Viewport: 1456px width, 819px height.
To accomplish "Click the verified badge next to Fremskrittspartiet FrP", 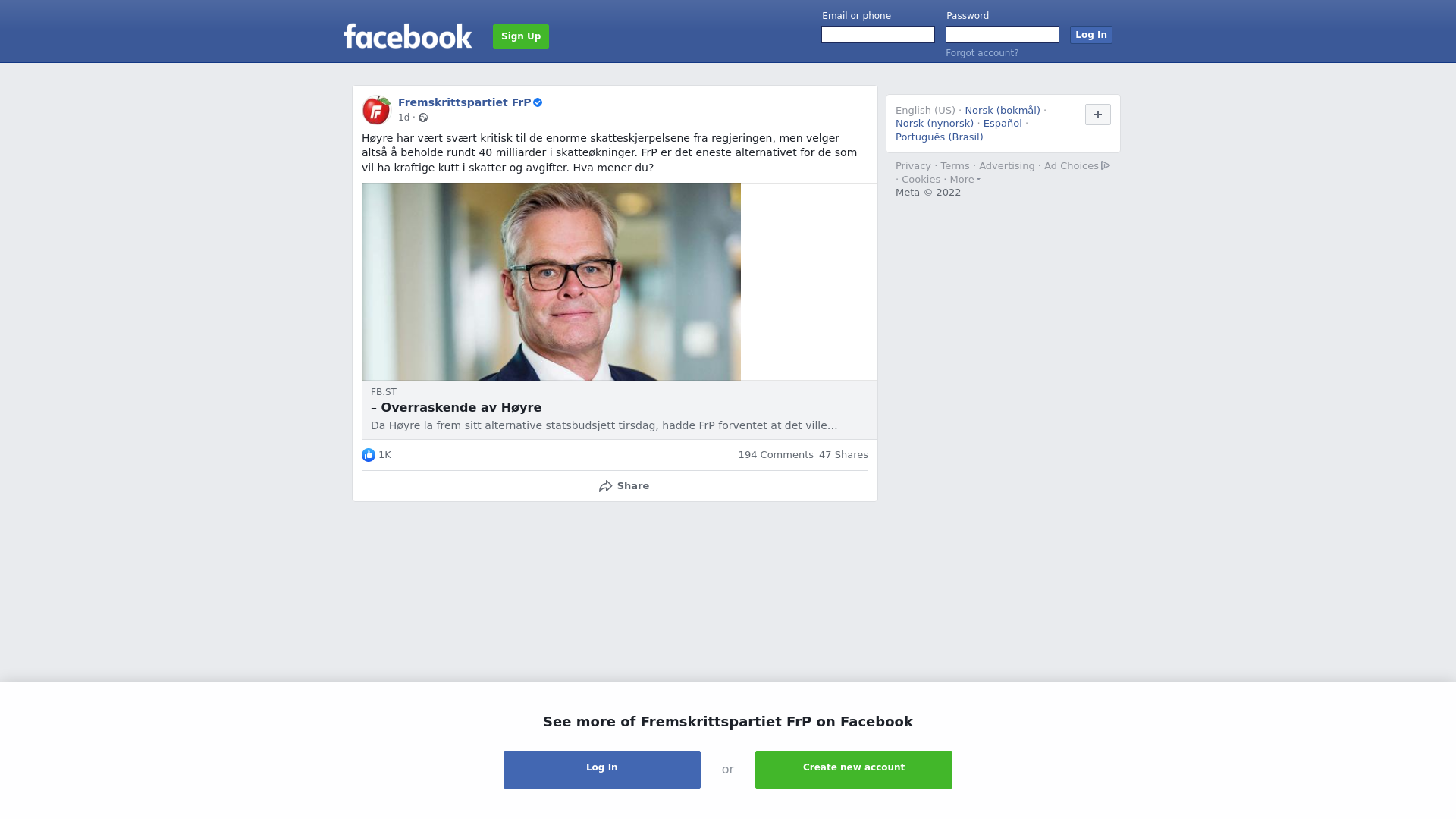I will [538, 102].
